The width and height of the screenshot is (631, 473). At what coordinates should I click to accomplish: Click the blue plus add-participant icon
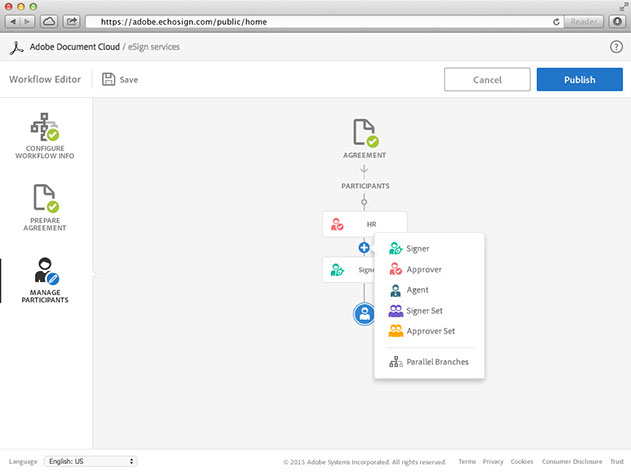[x=364, y=247]
